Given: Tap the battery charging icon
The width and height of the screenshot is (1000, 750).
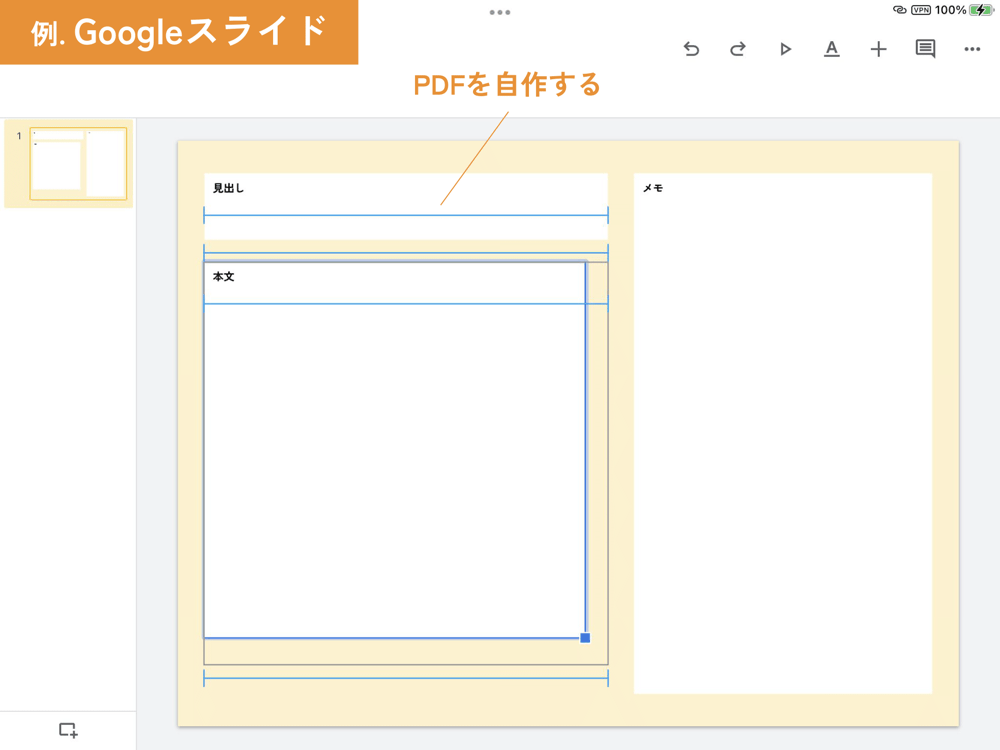Looking at the screenshot, I should click(x=982, y=10).
